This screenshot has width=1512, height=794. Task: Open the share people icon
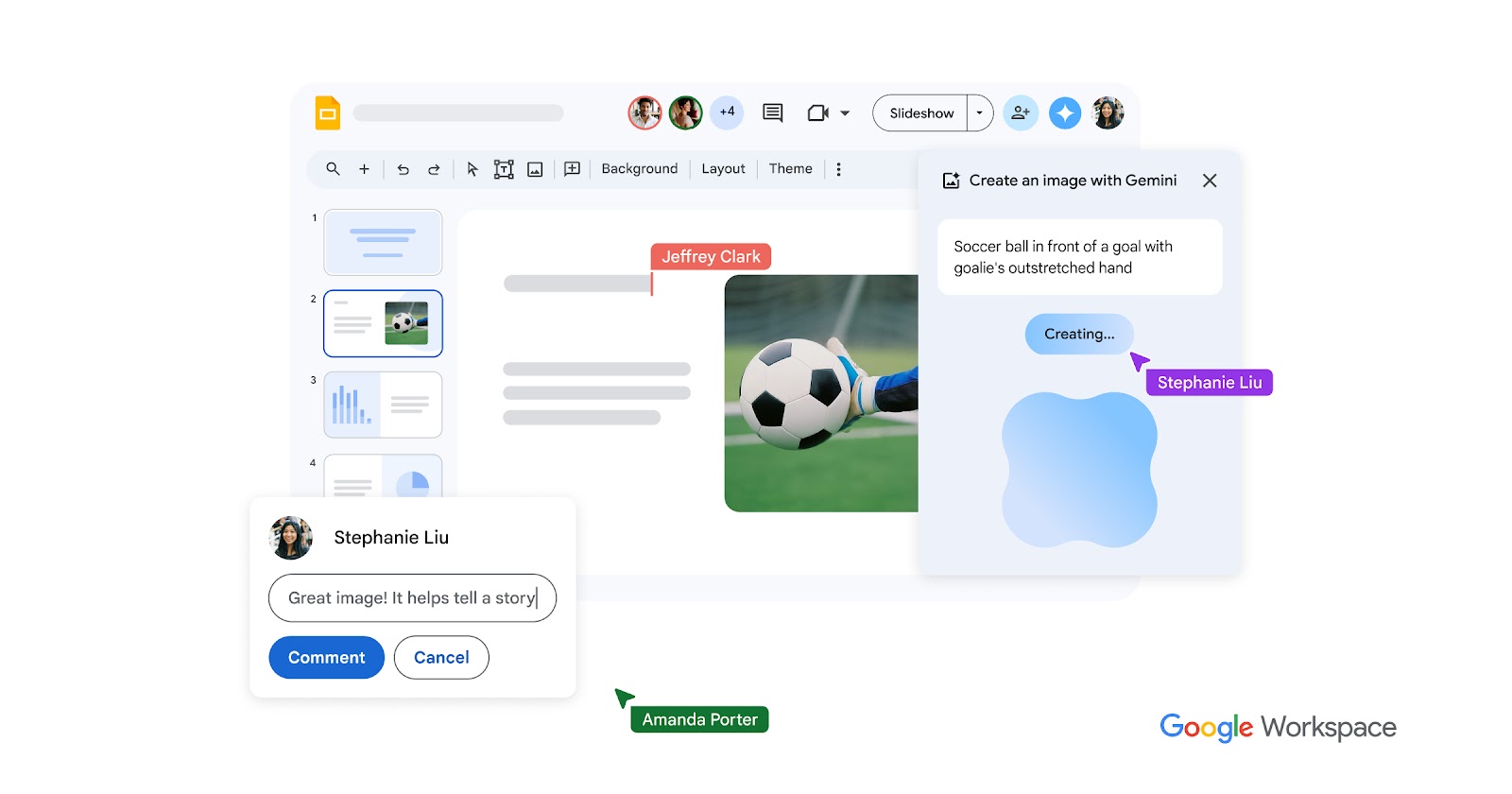1021,113
